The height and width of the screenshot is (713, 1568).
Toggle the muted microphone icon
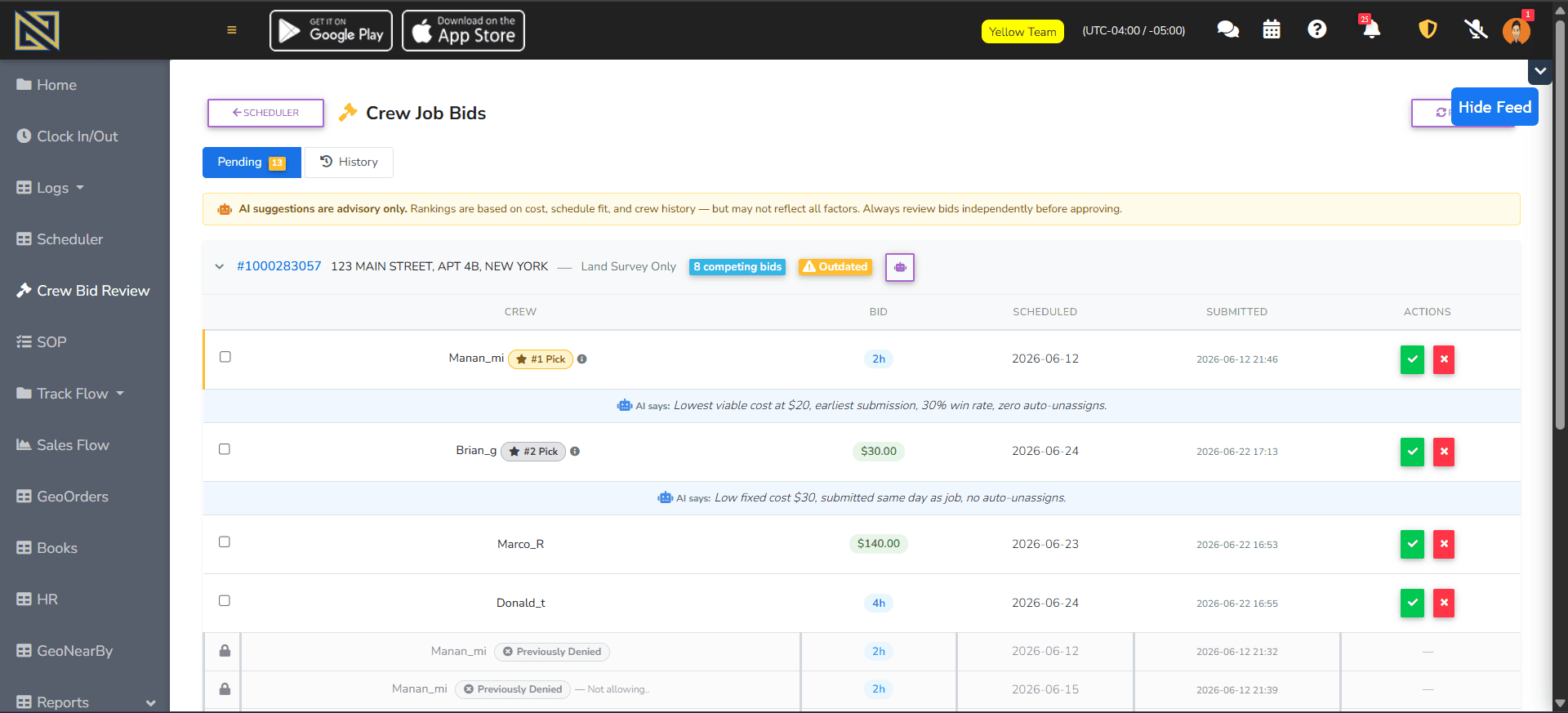coord(1476,30)
